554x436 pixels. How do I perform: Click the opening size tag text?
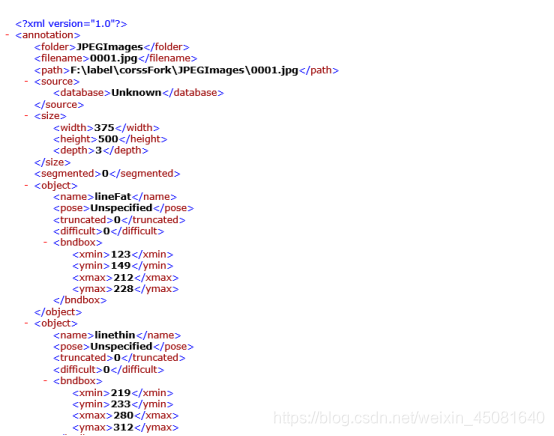coord(50,116)
